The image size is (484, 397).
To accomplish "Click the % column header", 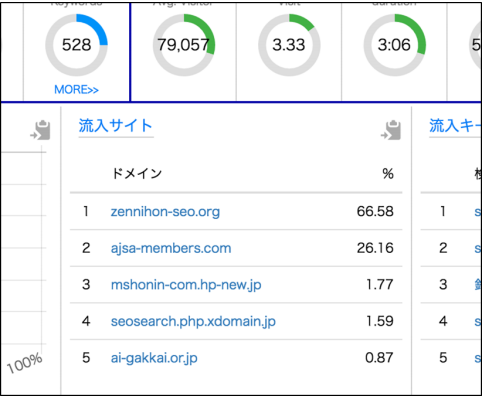I will point(388,174).
